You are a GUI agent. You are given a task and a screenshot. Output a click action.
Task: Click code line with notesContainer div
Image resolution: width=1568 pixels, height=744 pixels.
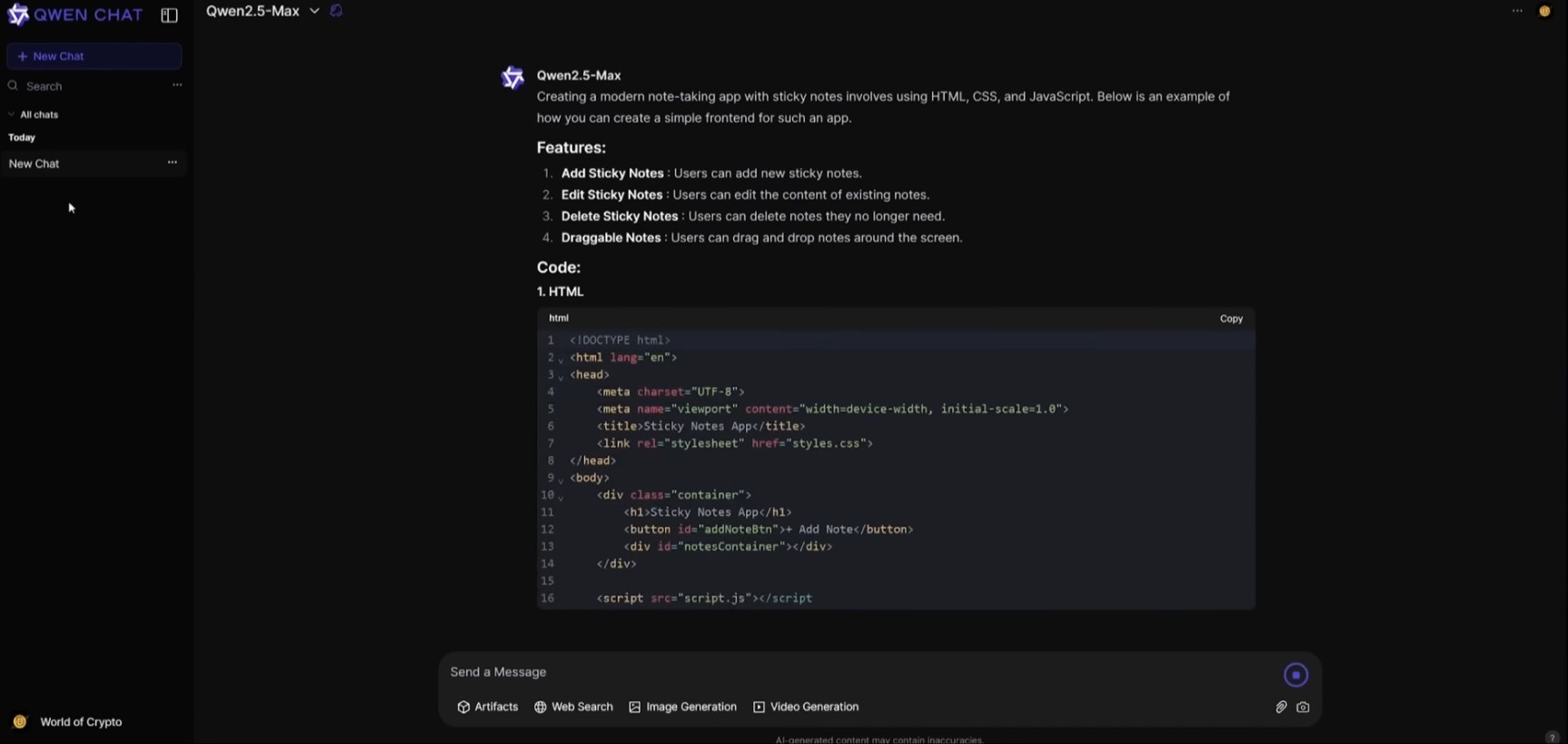[728, 547]
